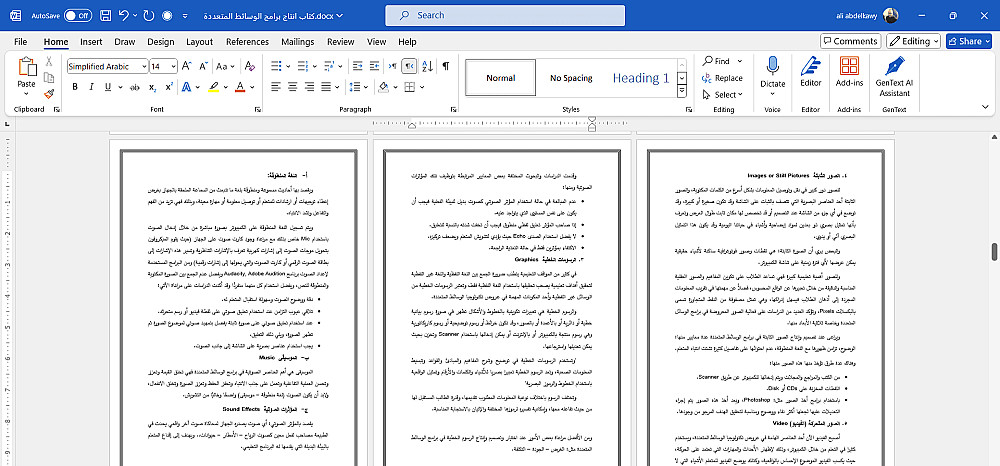This screenshot has height=466, width=1000.
Task: Clear all formatting icon
Action: [250, 66]
